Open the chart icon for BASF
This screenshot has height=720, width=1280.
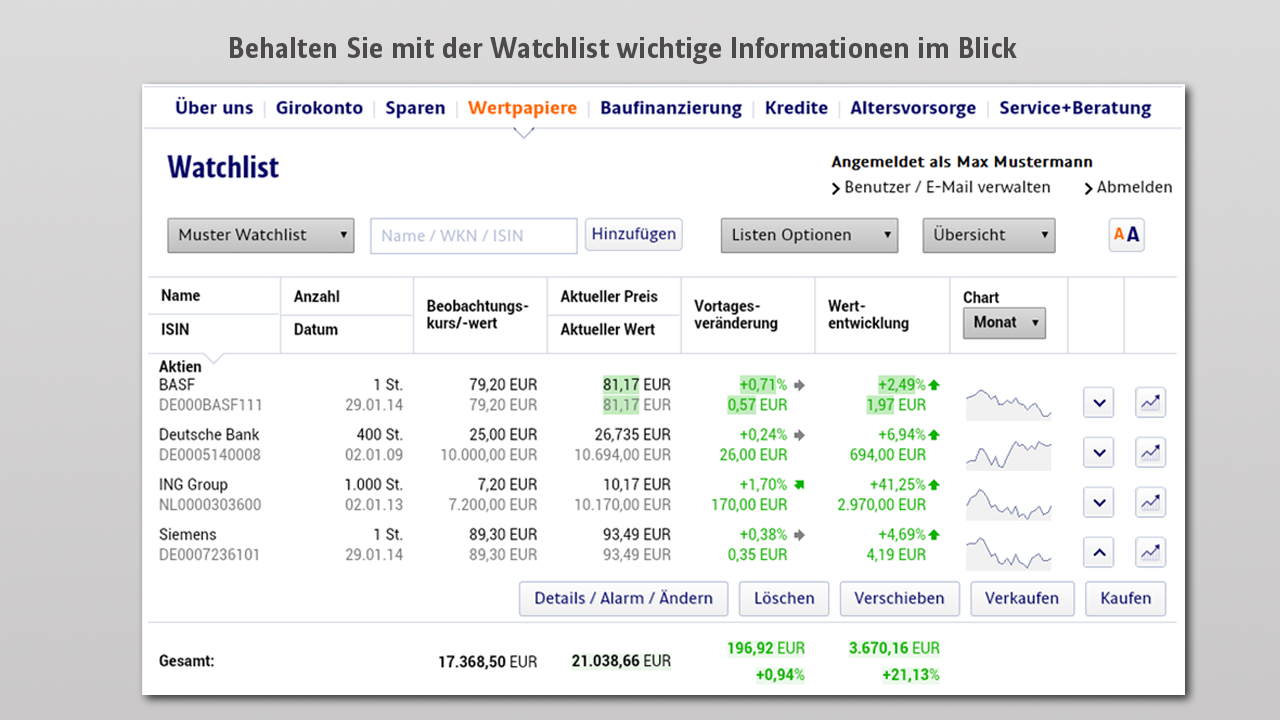[1150, 403]
